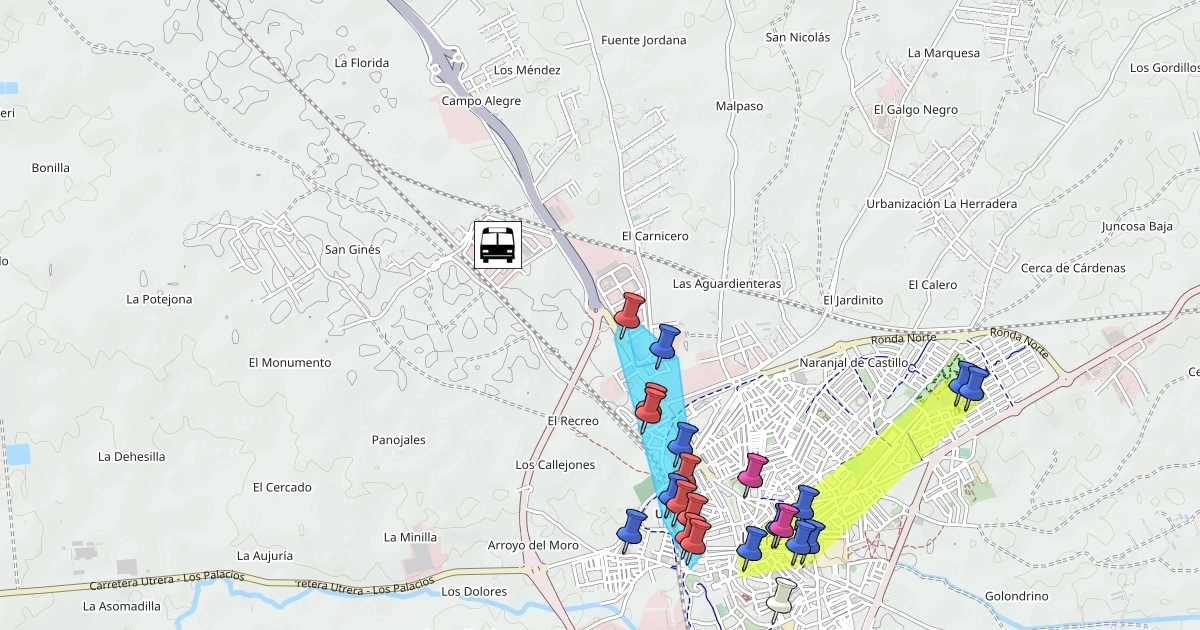Click the blue pond near La Dehesilla
This screenshot has width=1200, height=630.
(17, 455)
